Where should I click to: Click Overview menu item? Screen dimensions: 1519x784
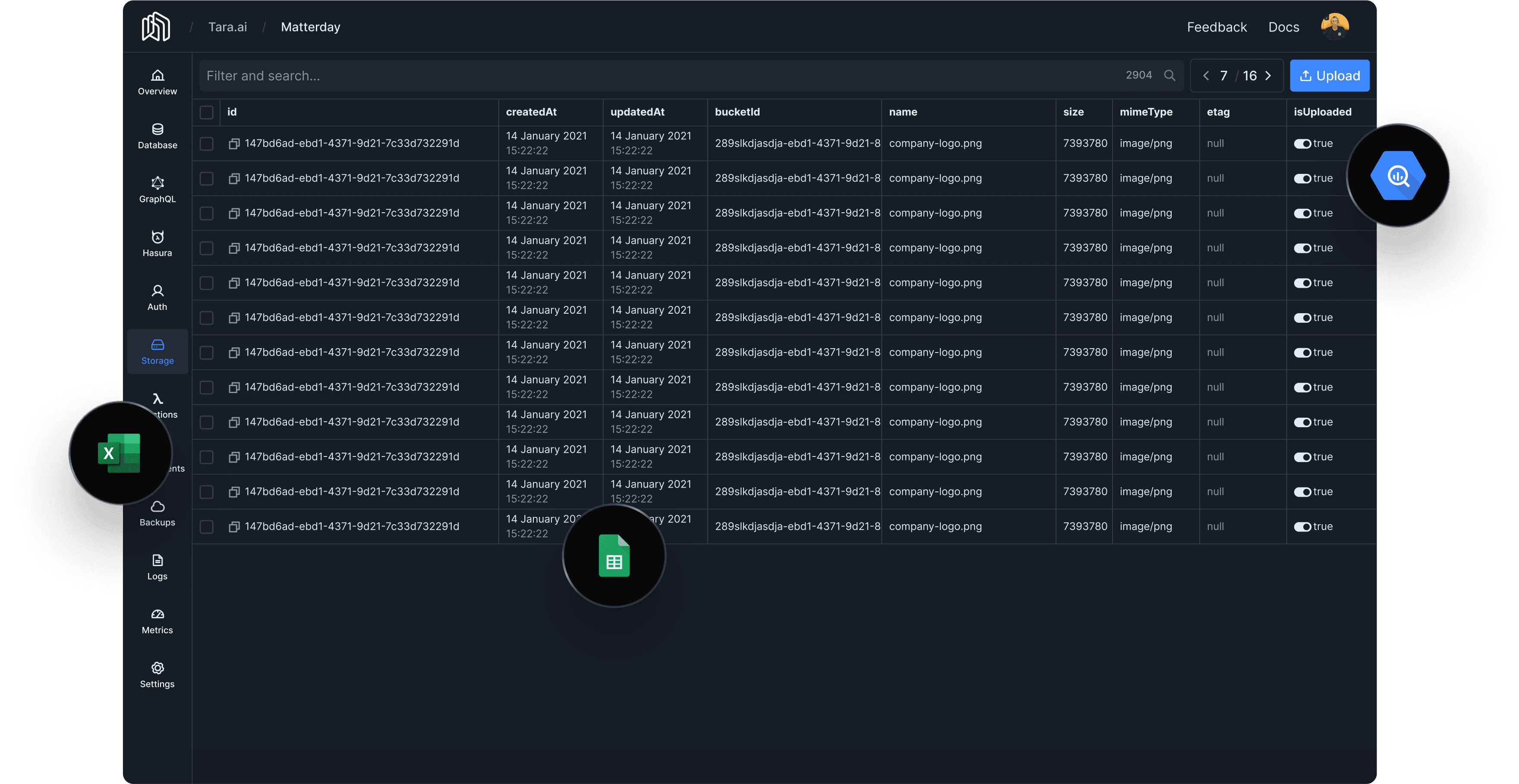pyautogui.click(x=157, y=84)
